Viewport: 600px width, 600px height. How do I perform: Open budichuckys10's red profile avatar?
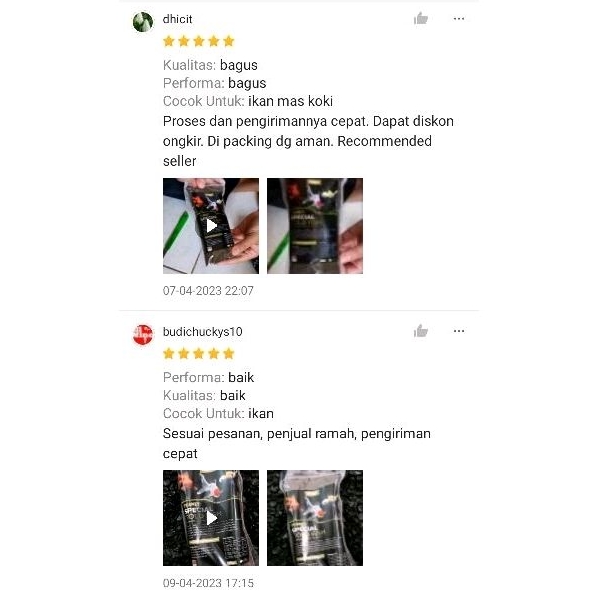[143, 334]
